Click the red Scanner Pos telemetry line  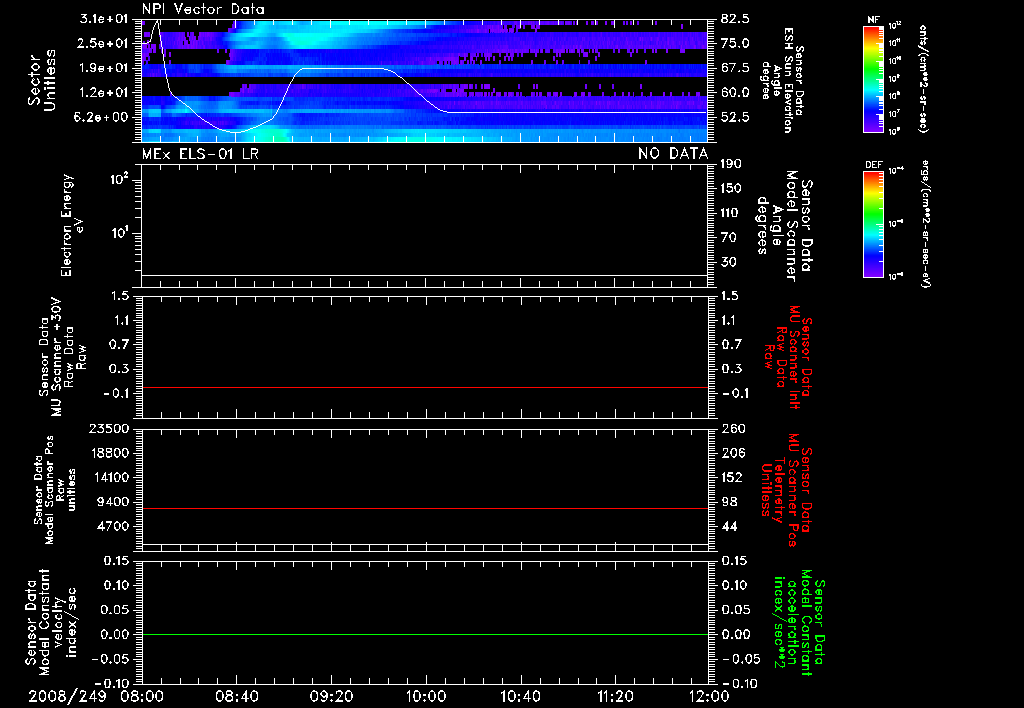[424, 508]
